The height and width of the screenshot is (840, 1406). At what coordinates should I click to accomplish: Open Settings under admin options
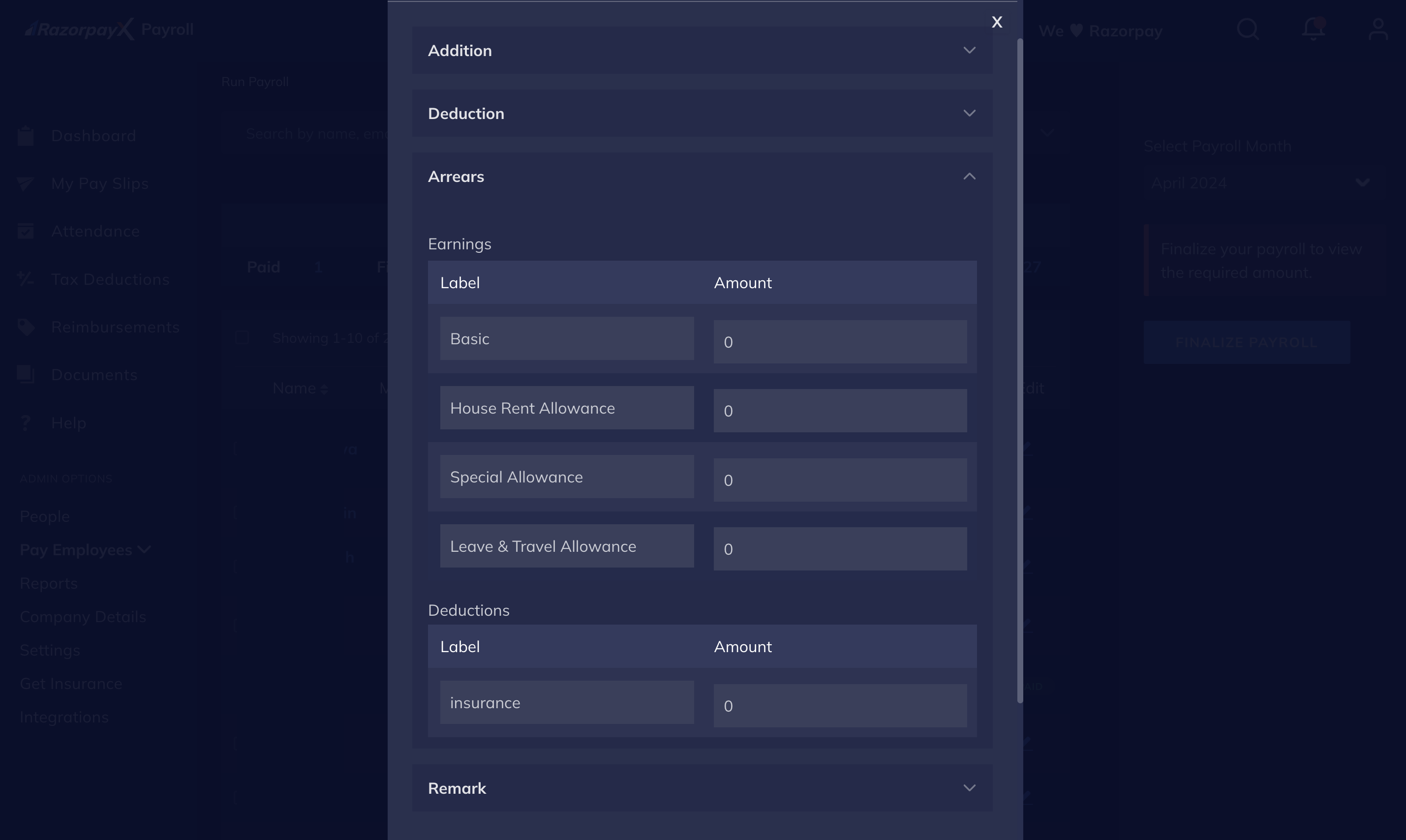[50, 650]
